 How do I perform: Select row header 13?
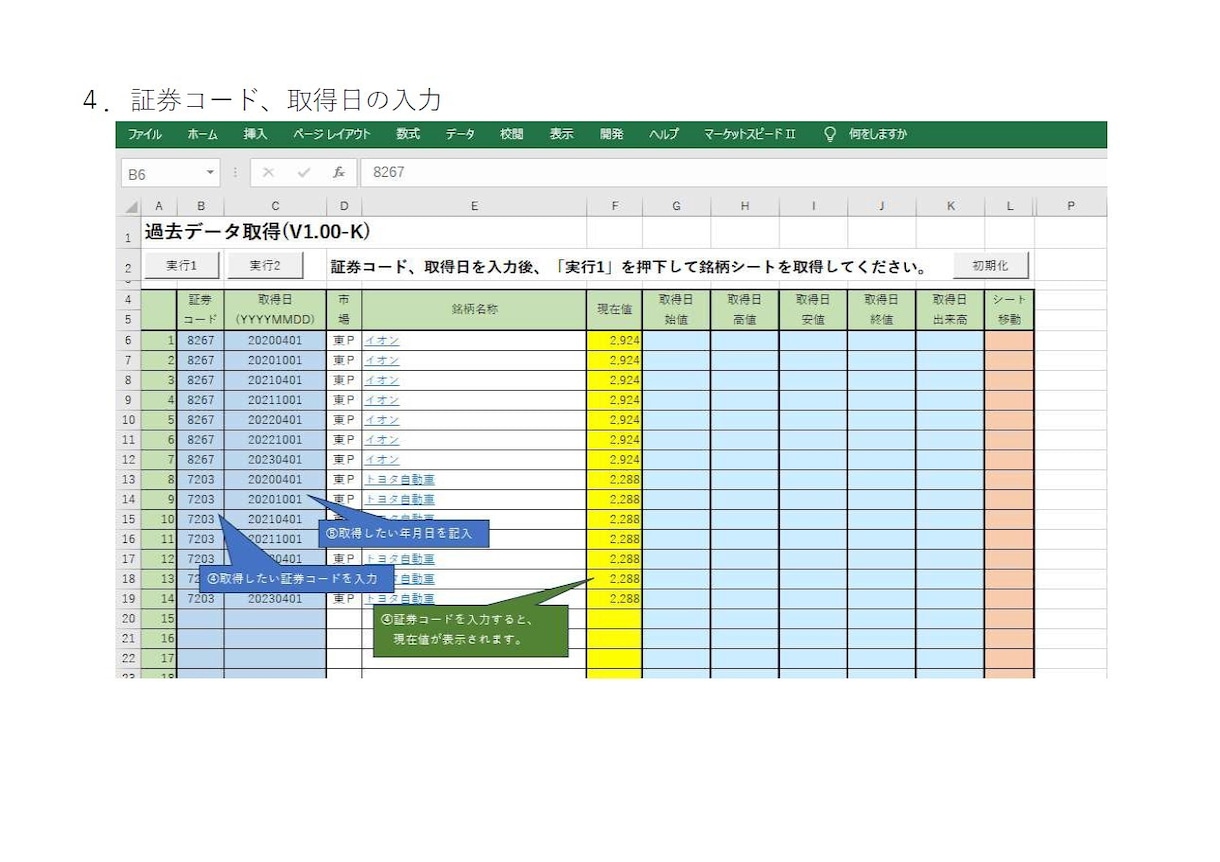tap(128, 479)
